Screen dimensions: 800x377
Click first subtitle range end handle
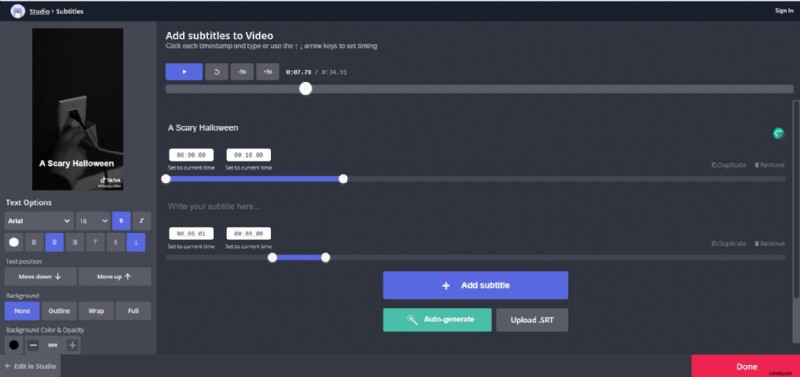pos(343,179)
